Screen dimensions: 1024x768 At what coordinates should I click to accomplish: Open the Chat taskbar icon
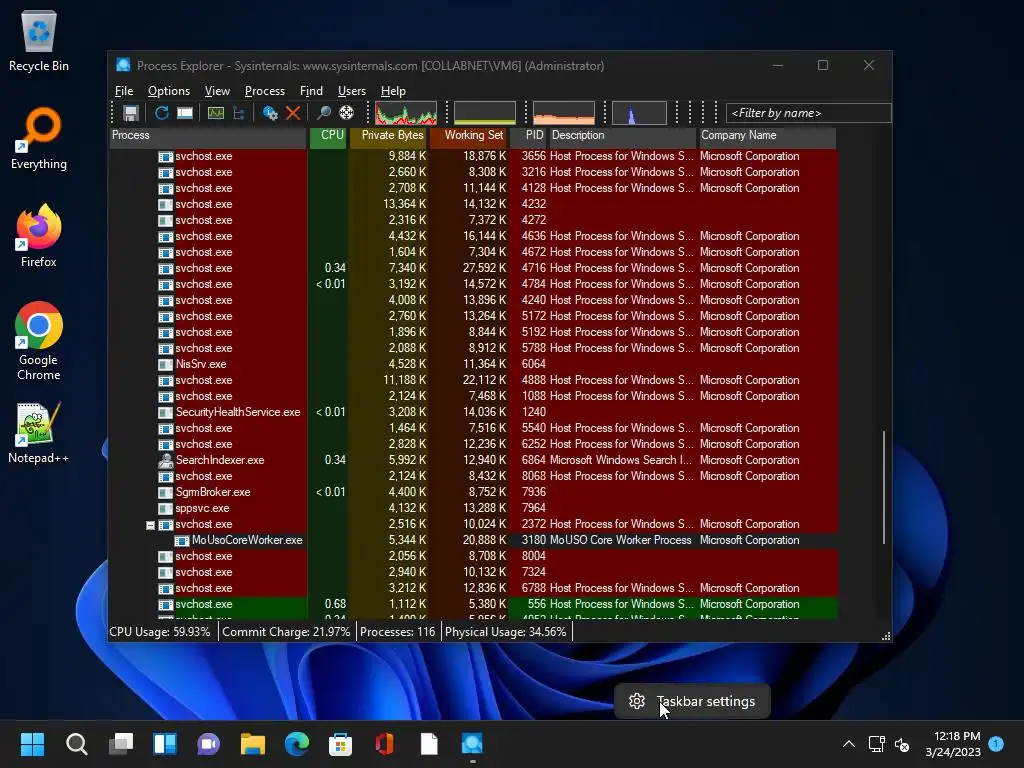pos(208,744)
